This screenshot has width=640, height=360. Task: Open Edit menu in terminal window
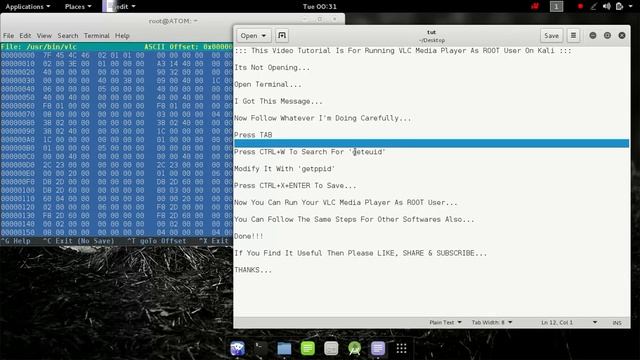point(25,36)
